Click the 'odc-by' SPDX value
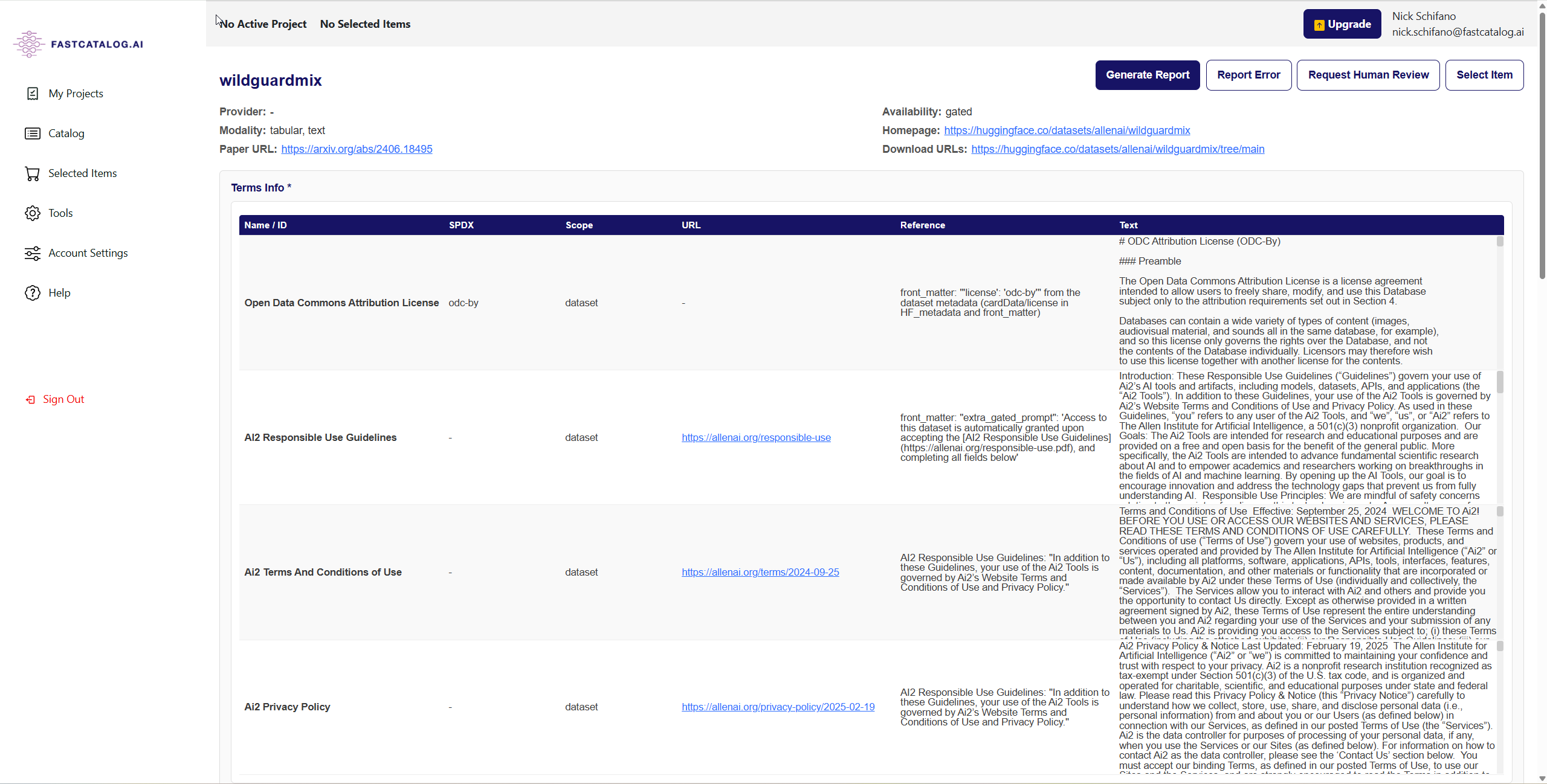 [463, 303]
